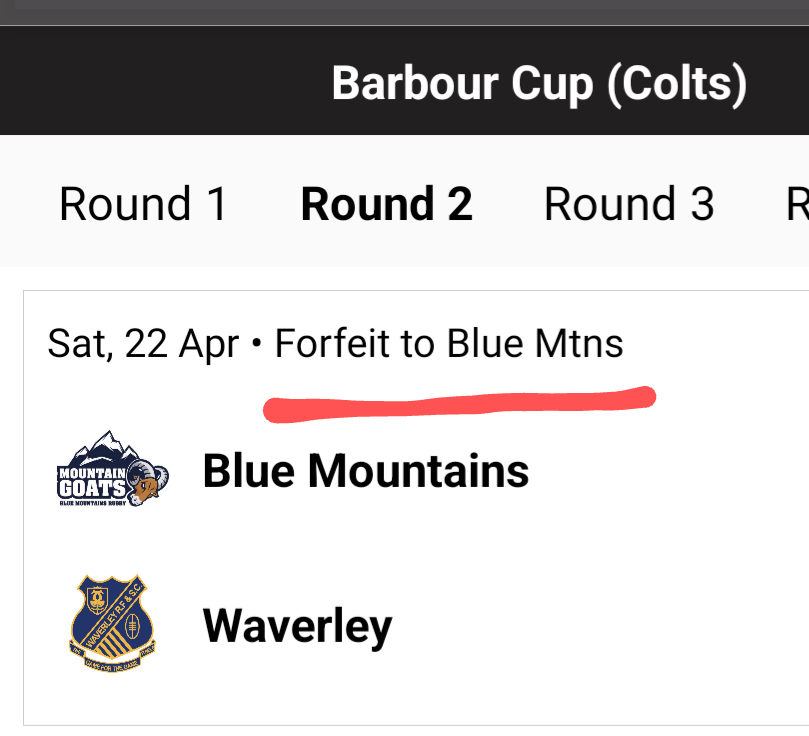Open the Blue Mountains Goats team logo

point(112,469)
